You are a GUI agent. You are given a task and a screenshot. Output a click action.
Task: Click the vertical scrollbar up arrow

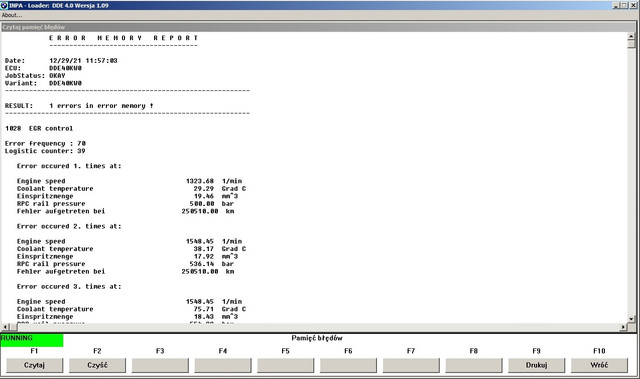[x=631, y=36]
